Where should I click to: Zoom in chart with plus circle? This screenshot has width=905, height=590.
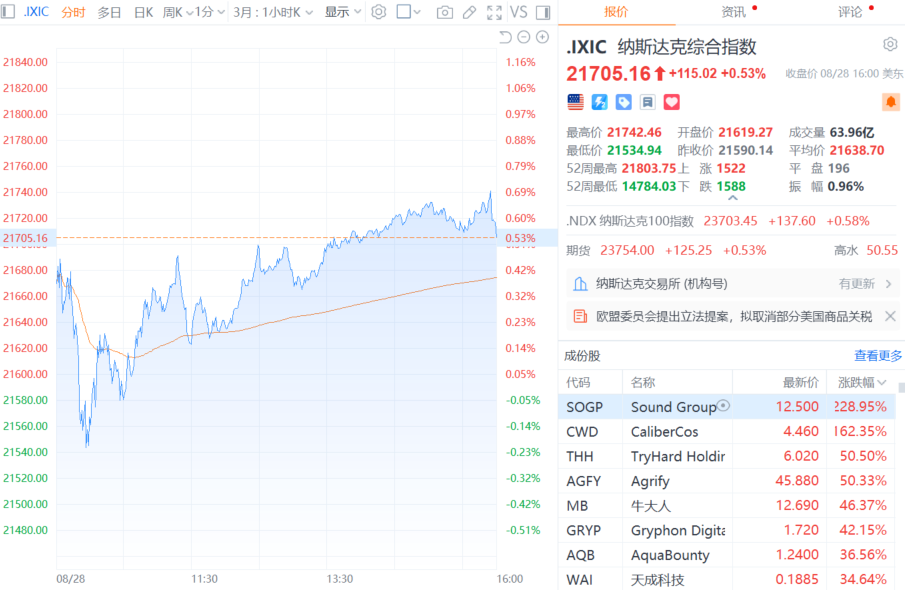[x=543, y=38]
